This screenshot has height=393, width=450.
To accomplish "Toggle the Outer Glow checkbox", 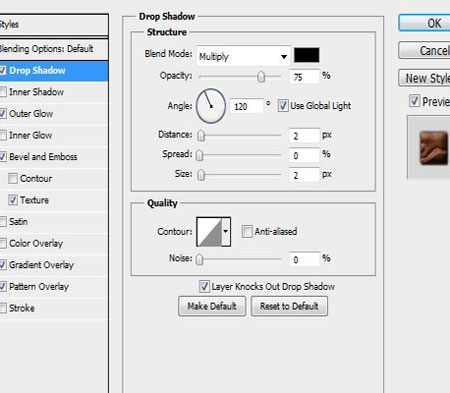I will tap(3, 113).
